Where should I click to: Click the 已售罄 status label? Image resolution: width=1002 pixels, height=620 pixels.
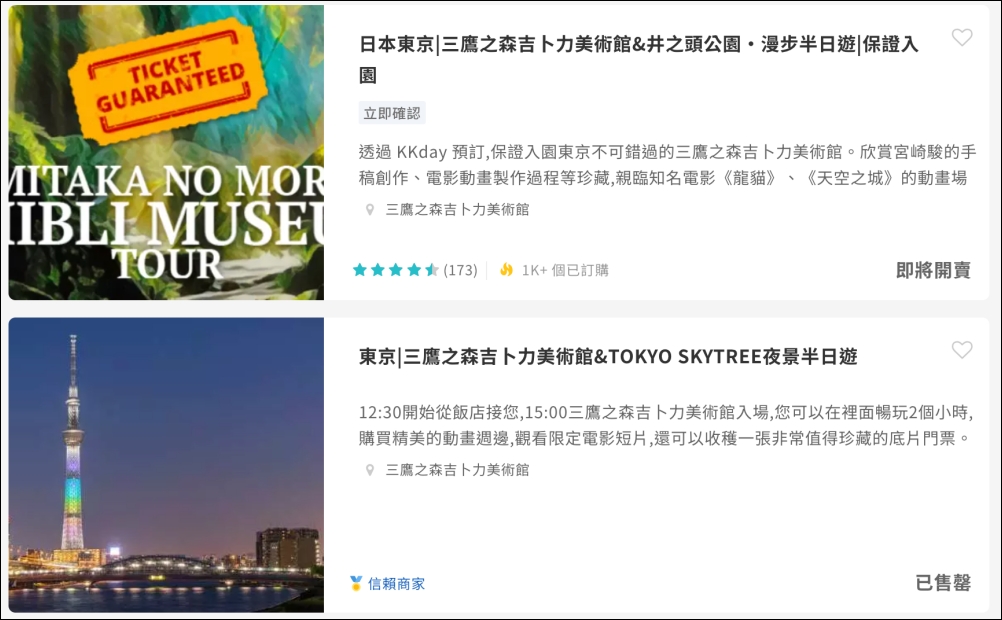point(943,583)
